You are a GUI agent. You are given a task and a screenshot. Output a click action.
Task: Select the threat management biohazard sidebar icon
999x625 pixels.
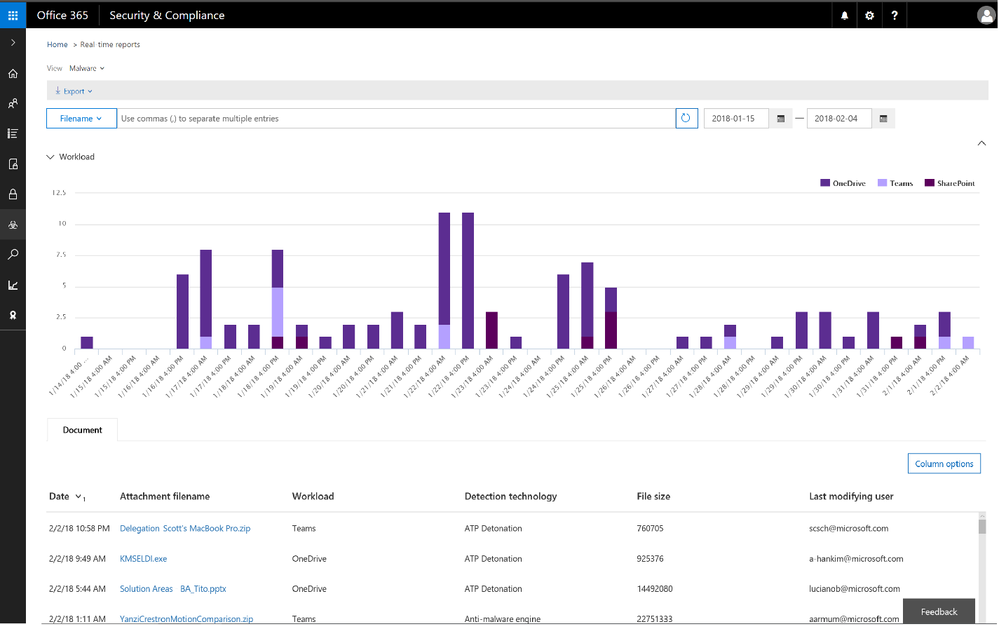point(13,224)
